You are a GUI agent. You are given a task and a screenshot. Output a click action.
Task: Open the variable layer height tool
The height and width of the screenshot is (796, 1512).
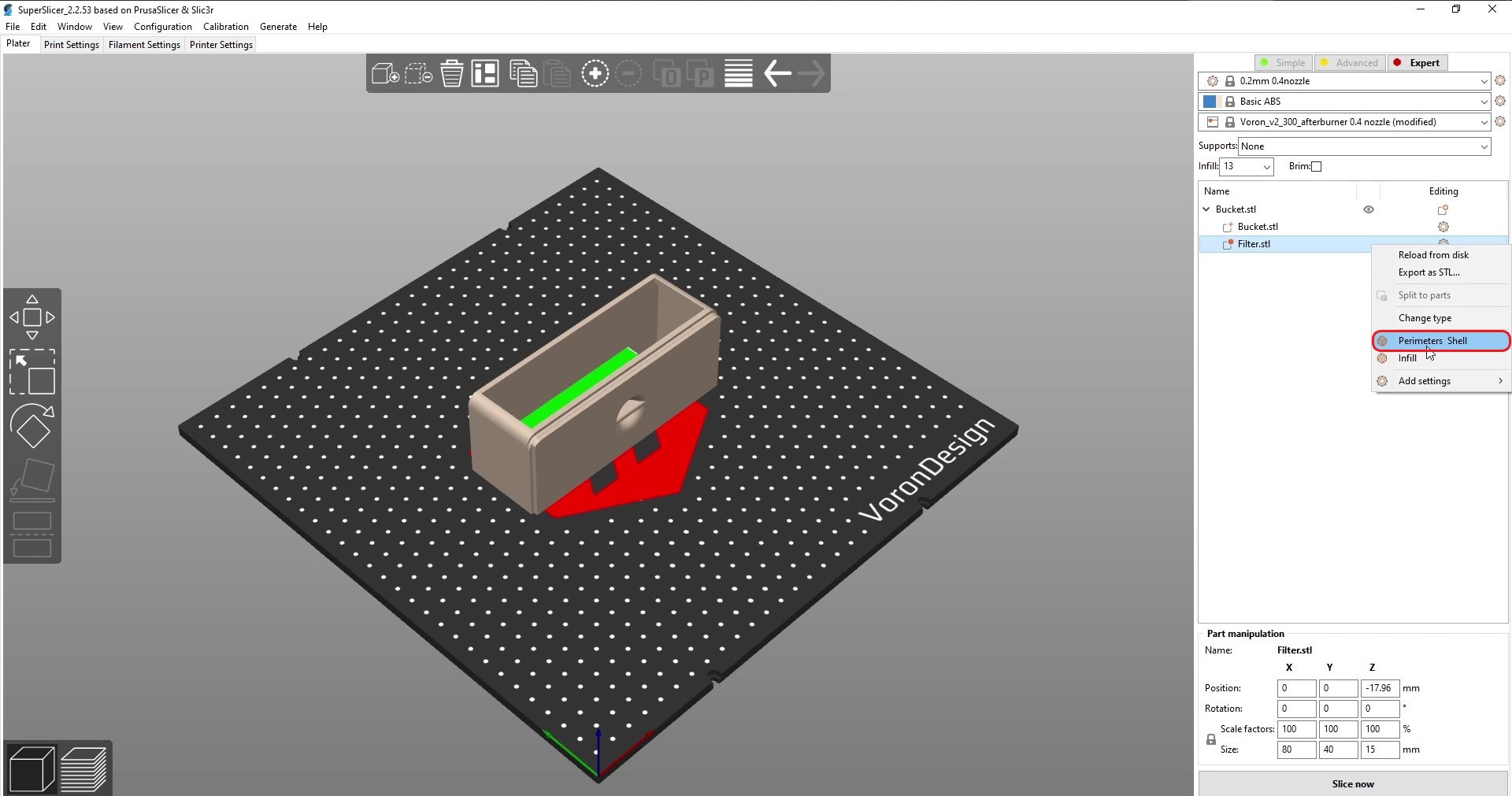pos(738,74)
